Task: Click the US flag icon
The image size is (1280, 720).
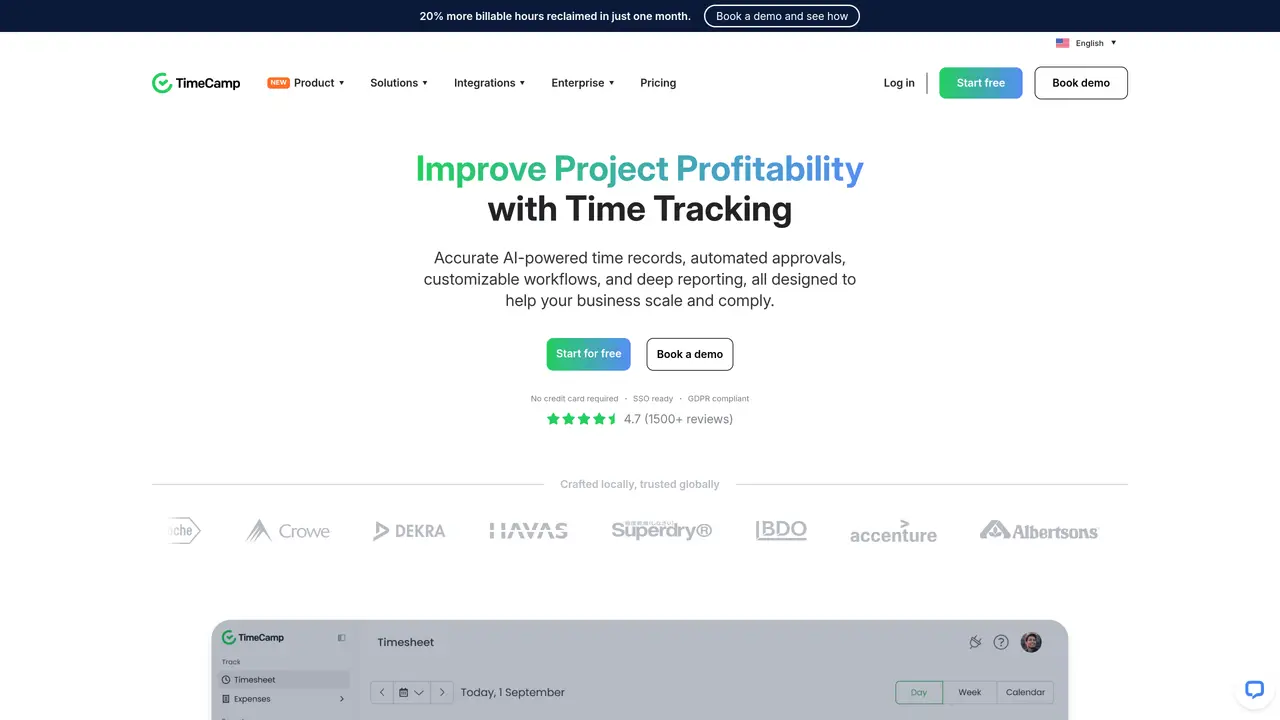Action: click(1063, 43)
